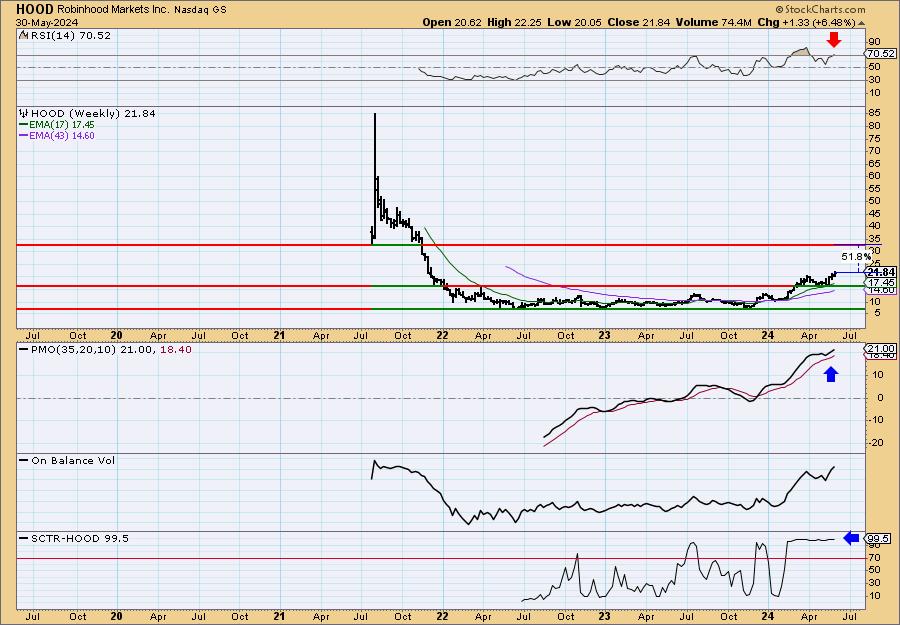Screen dimensions: 900x625
Task: Click the 17.45 EMA value tag on the right axis
Action: 880,283
